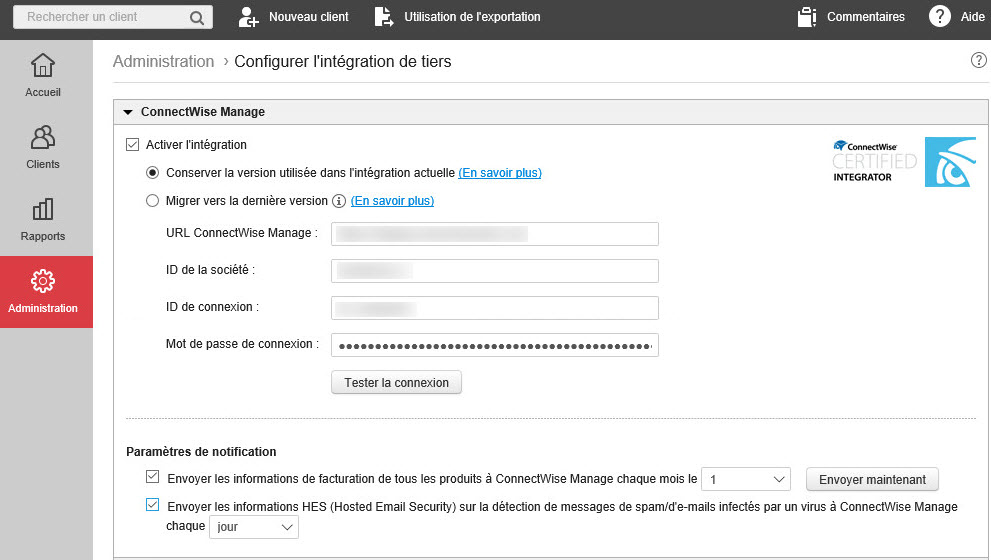Uncheck Activer l'intégration checkbox

(132, 145)
